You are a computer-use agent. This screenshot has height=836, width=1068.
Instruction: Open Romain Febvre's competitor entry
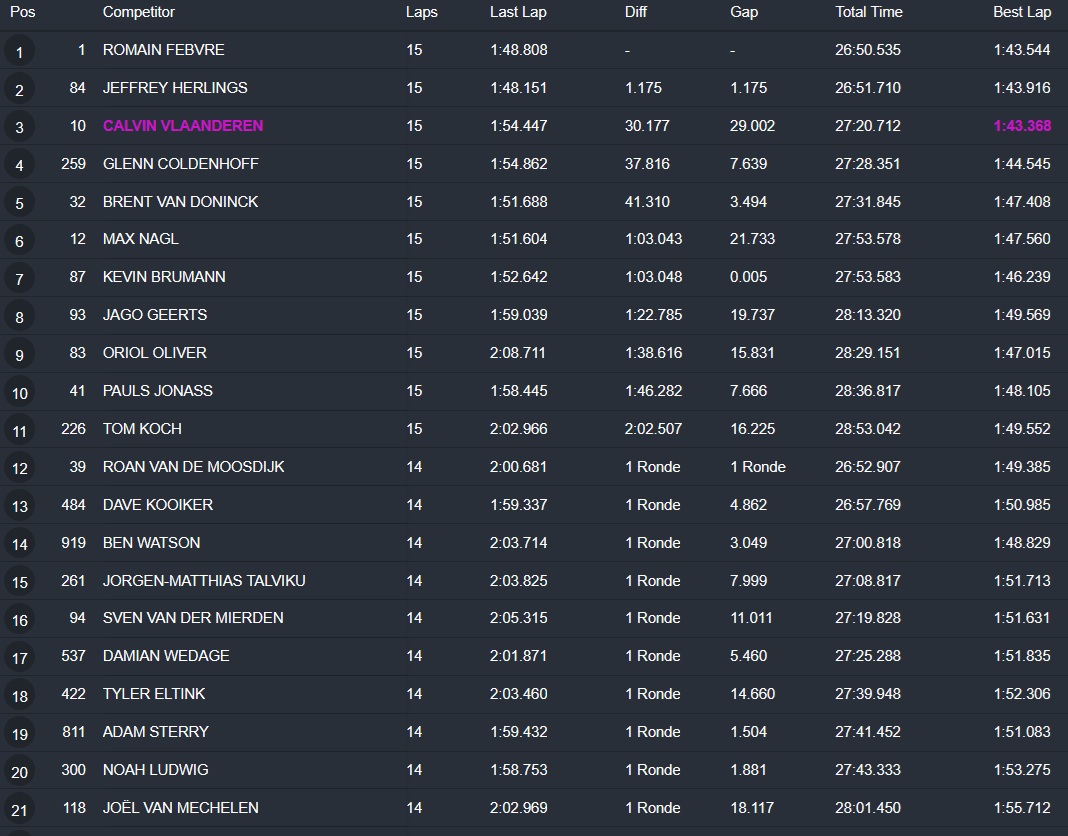pos(163,50)
